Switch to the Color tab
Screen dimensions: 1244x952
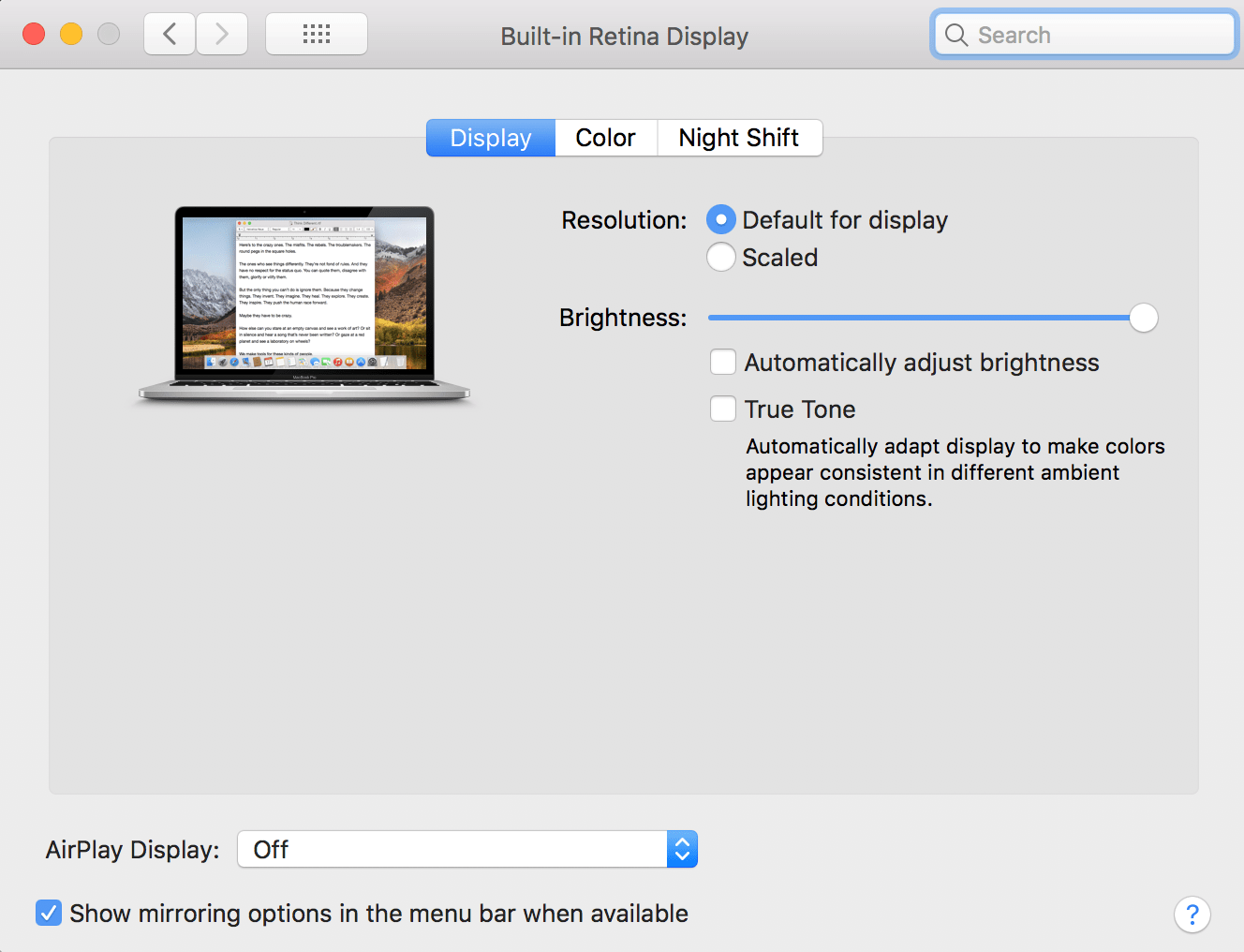click(x=605, y=138)
